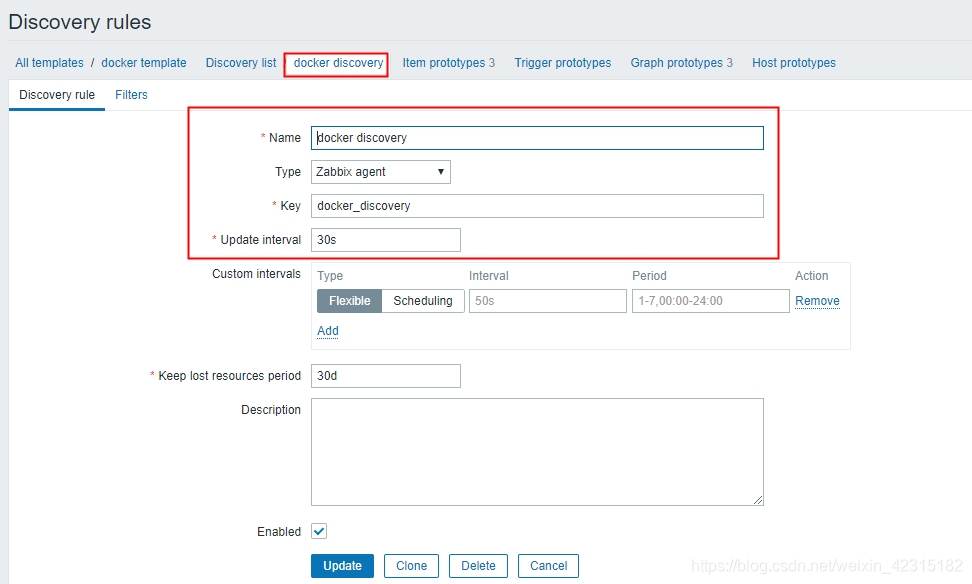Click the Delete button
972x584 pixels.
[478, 566]
